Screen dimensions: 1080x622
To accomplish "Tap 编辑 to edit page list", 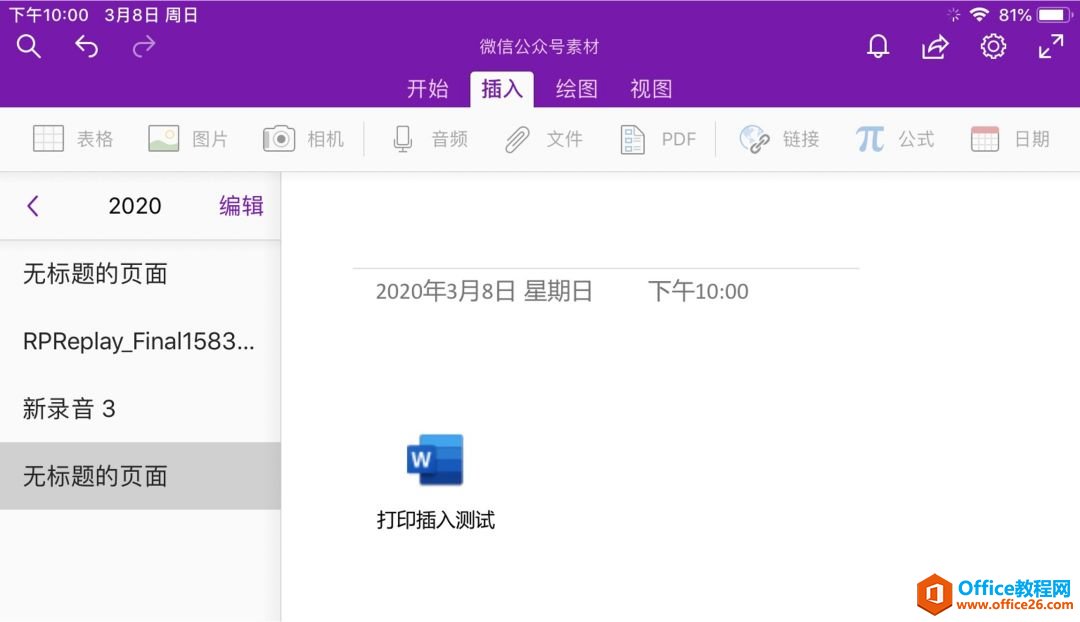I will (241, 206).
